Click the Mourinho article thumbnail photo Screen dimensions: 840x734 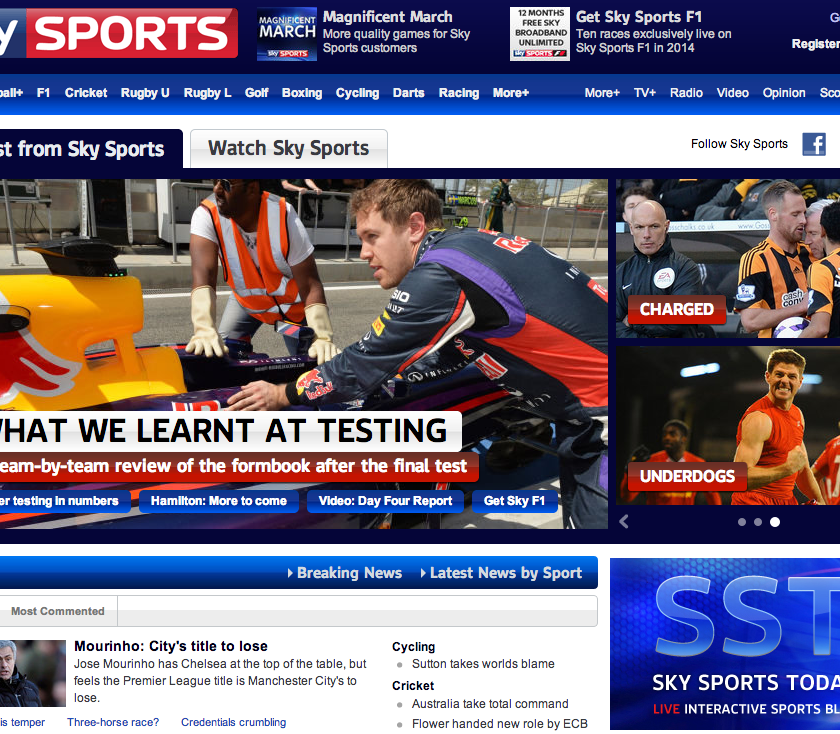[32, 673]
